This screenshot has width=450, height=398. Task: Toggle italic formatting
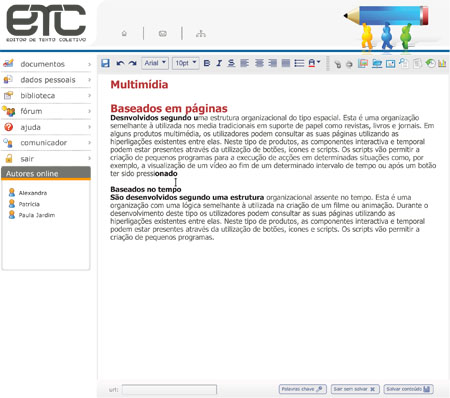pyautogui.click(x=219, y=63)
